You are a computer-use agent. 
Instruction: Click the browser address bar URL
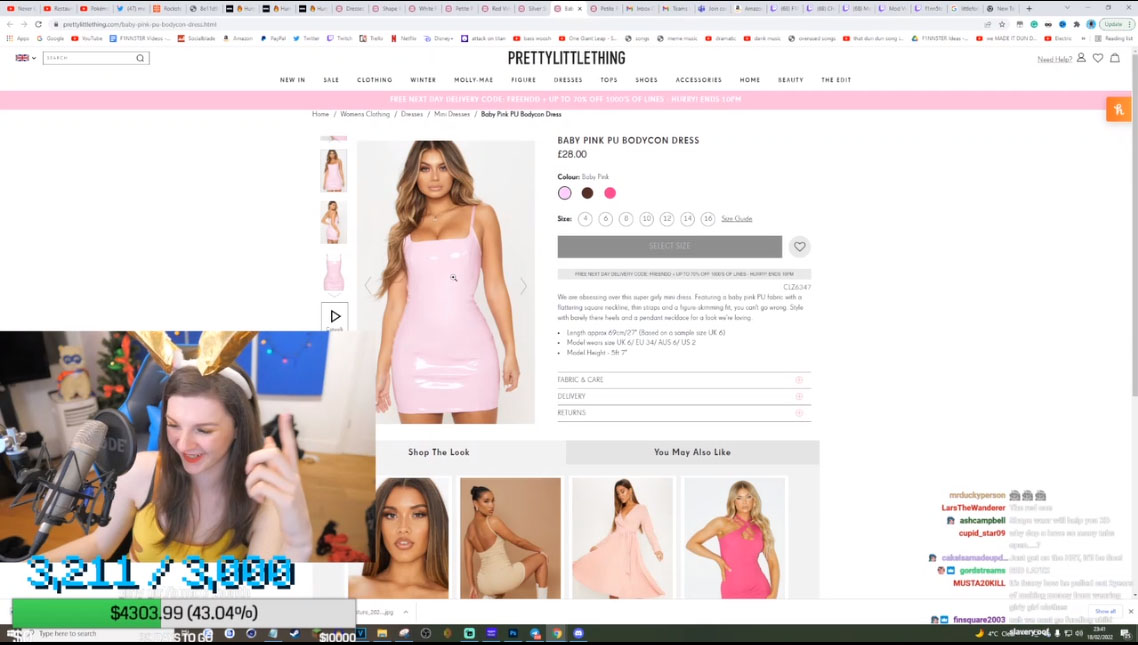(139, 24)
